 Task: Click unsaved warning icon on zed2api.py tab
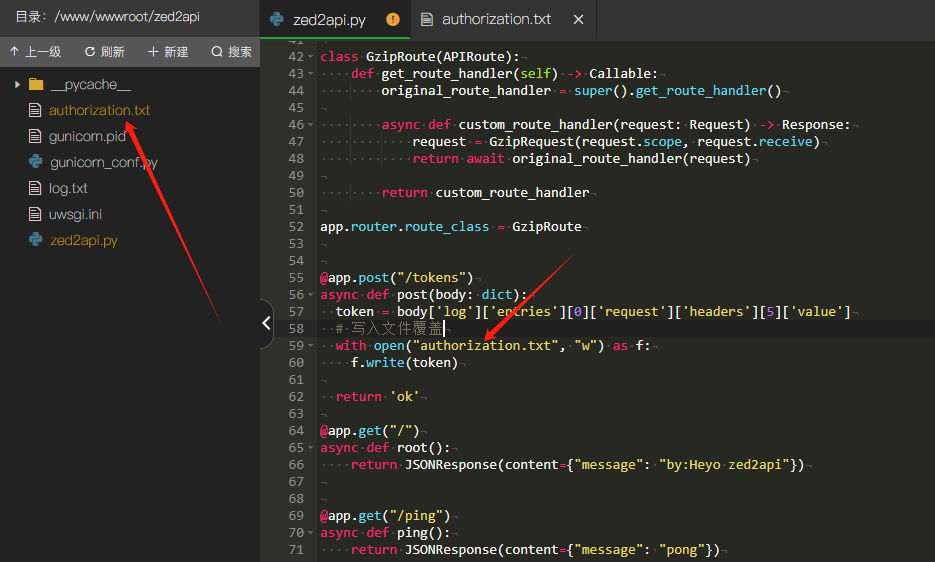393,20
